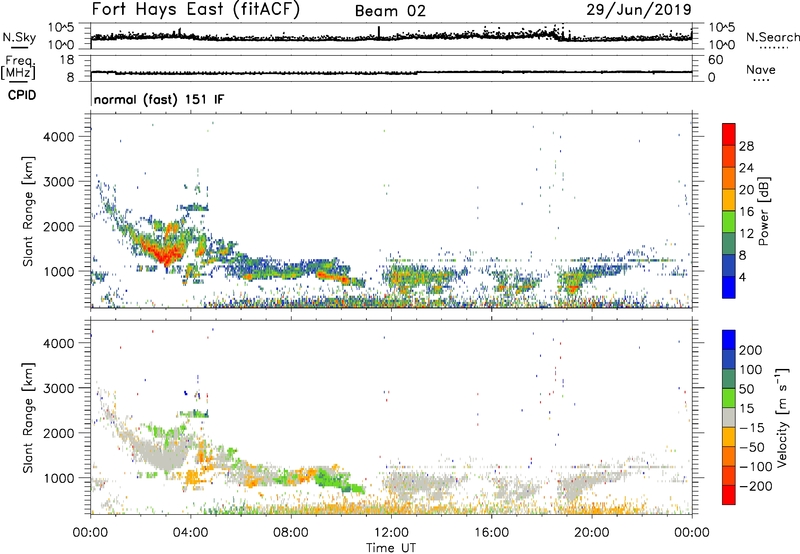Click the title "Fort Hays East (fitACF)"
800x554 pixels.
tap(196, 9)
